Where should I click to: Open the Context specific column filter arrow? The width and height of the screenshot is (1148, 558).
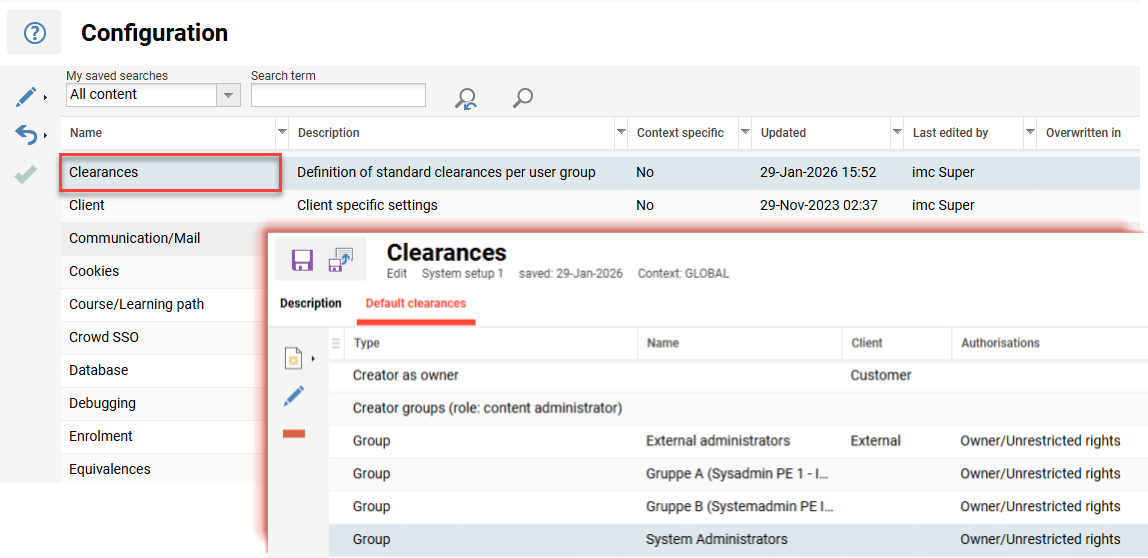point(745,133)
